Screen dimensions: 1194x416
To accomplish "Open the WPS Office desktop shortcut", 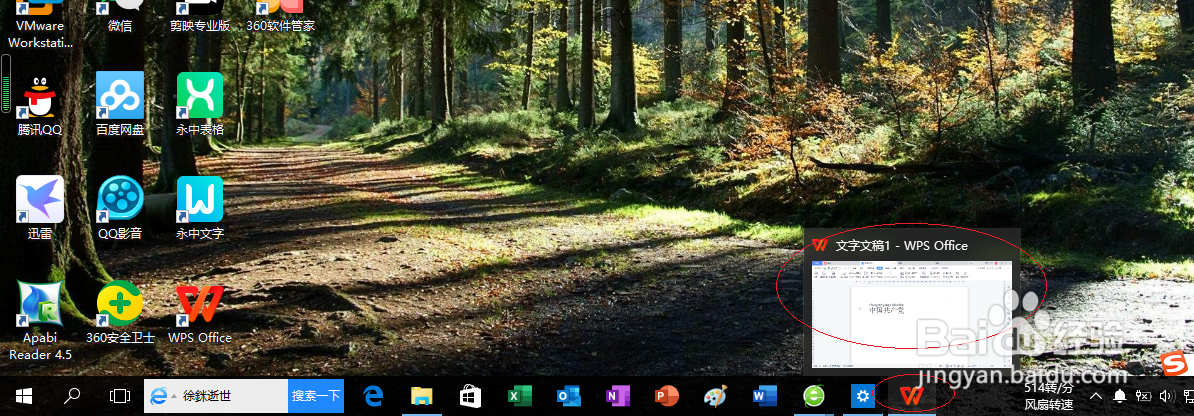I will (200, 312).
